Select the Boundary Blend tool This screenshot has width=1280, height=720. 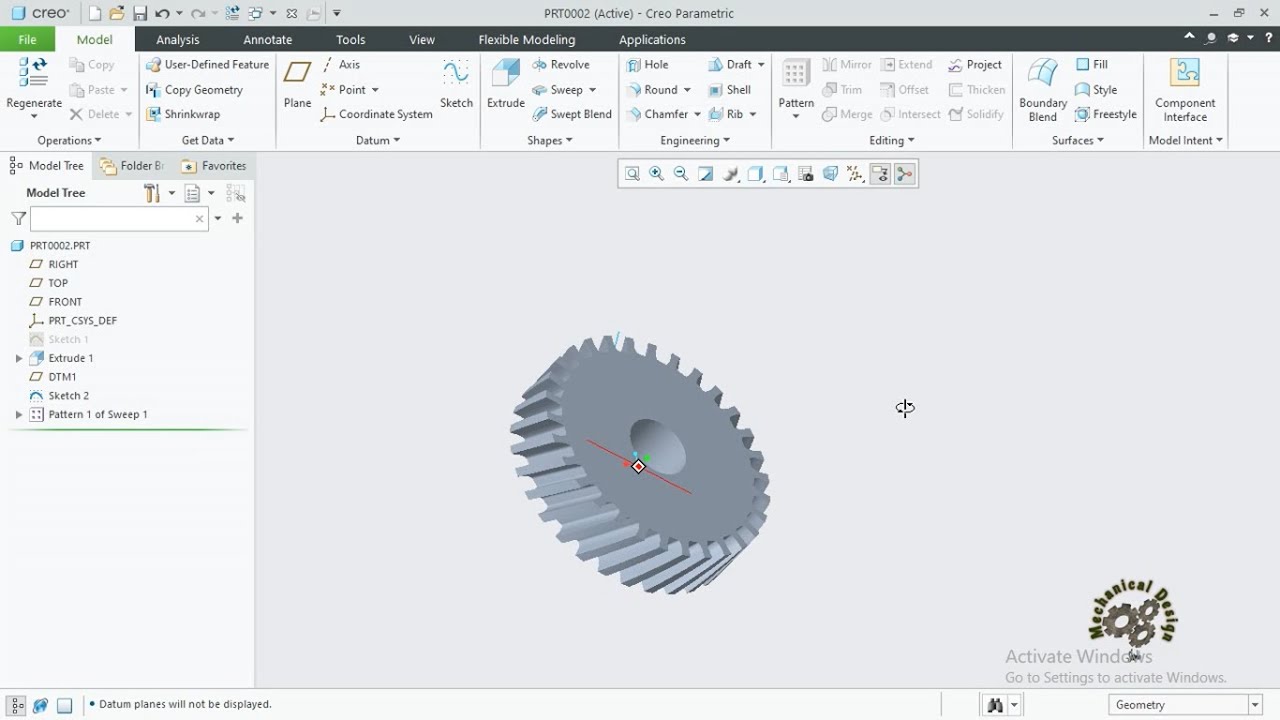1043,89
